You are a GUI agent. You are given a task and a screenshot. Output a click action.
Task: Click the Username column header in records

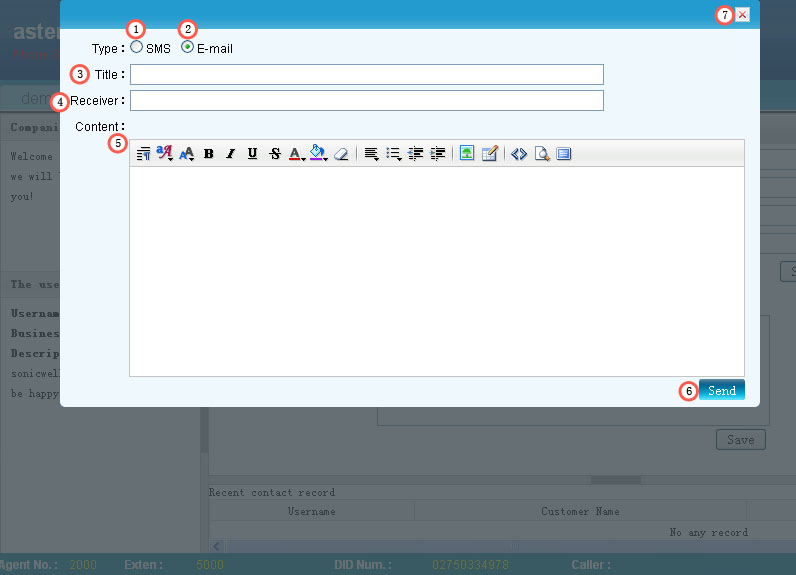click(x=312, y=512)
